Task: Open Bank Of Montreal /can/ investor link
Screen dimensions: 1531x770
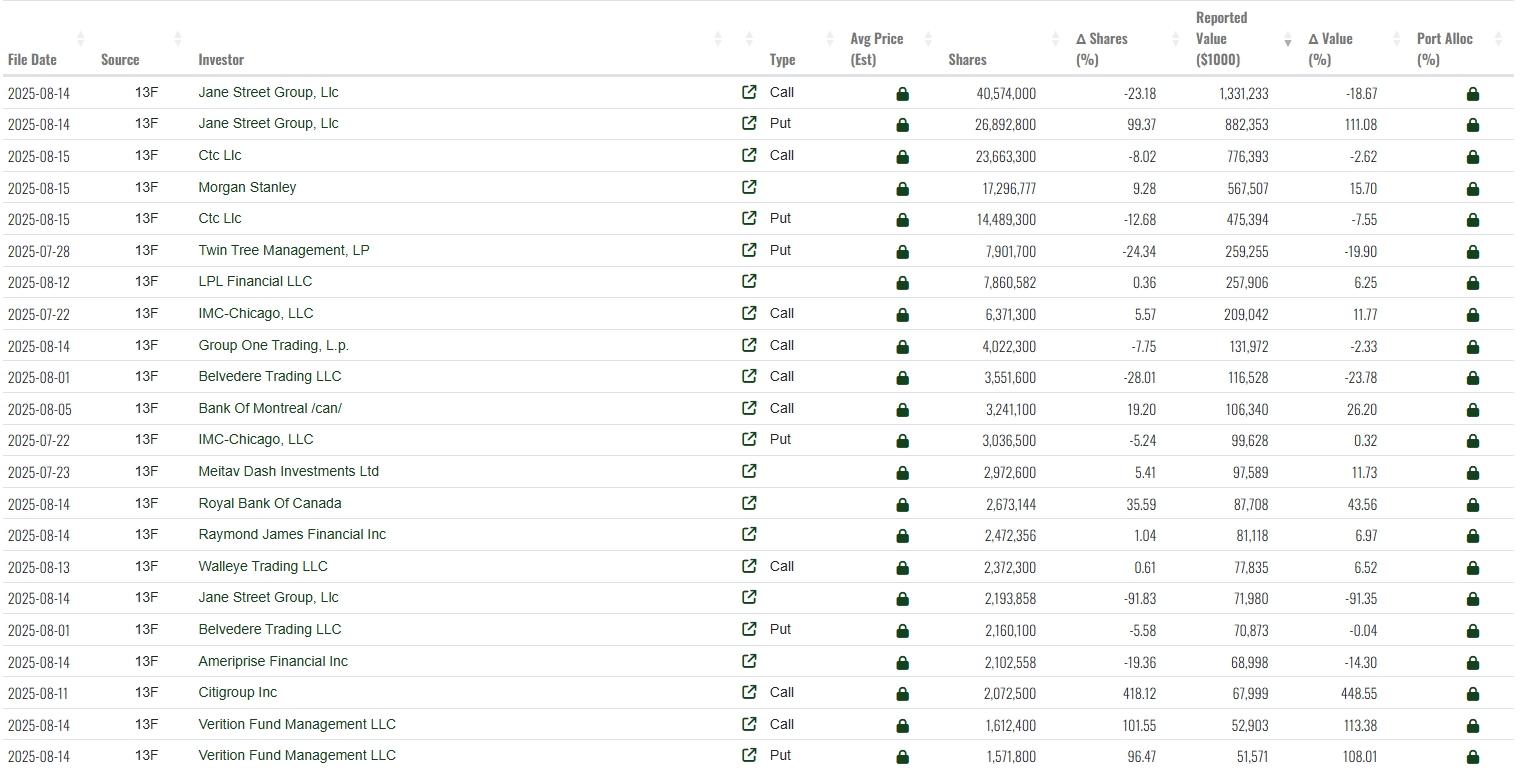Action: (x=270, y=408)
